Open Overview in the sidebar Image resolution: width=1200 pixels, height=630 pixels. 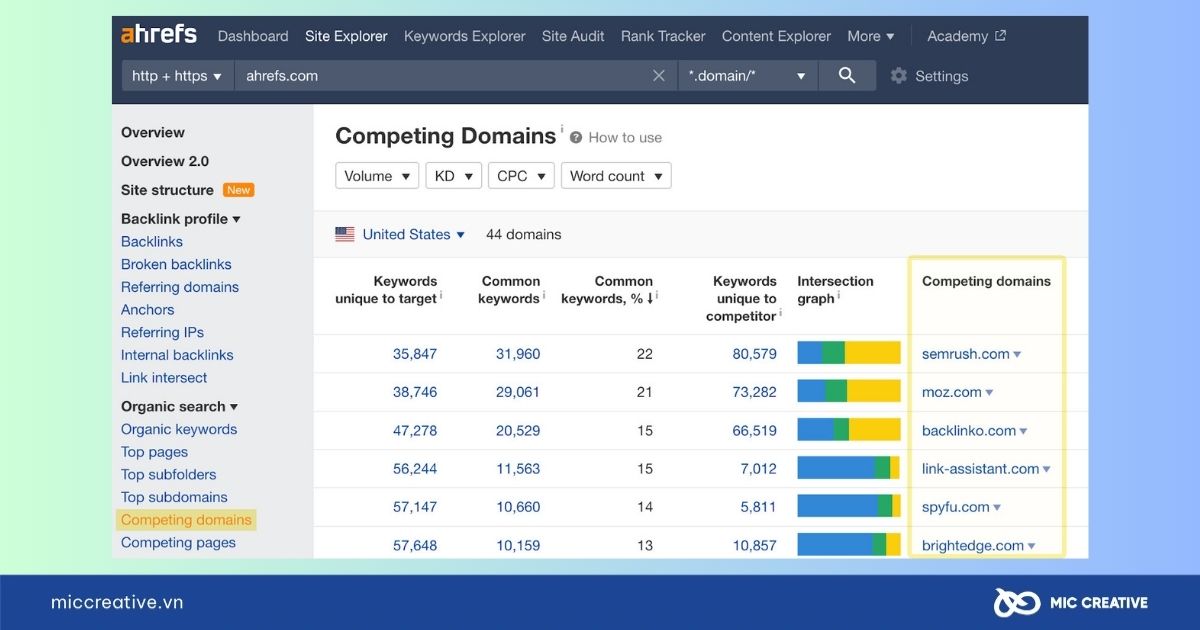(x=153, y=133)
